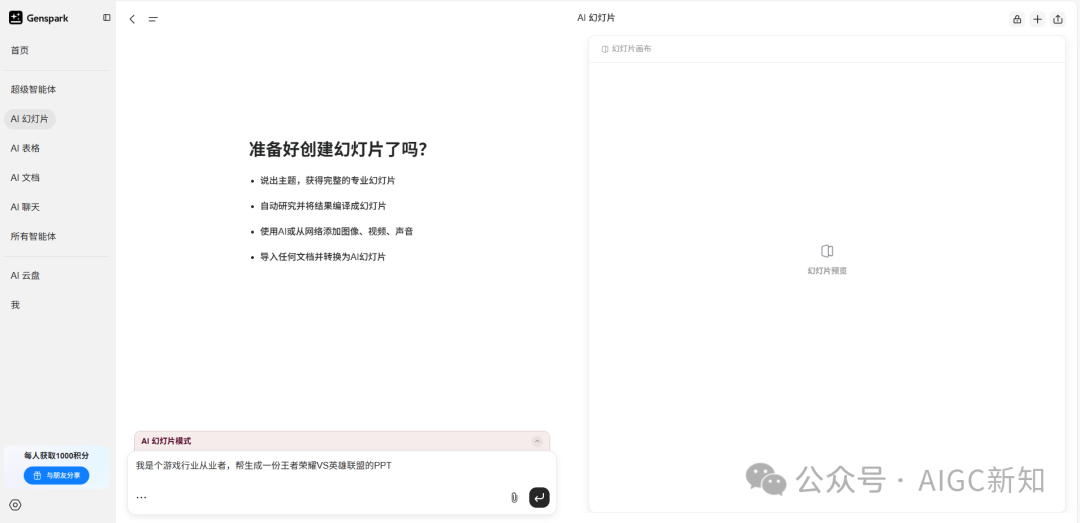Screen dimensions: 1080x523
Task: Create new slides with the plus icon
Action: click(1037, 19)
